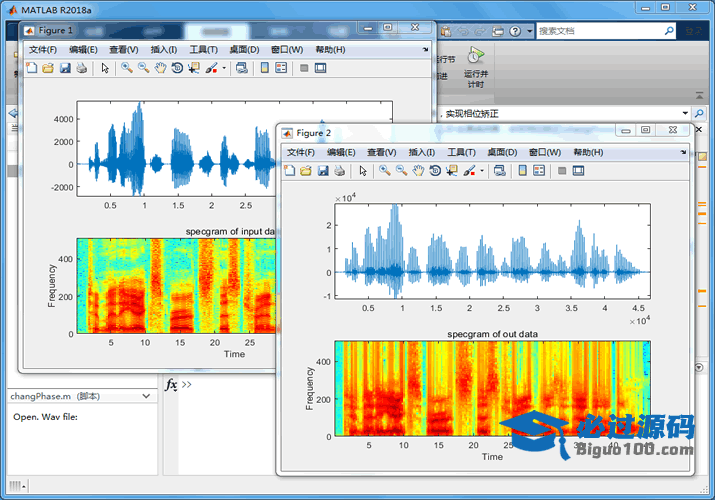Activate Zoom In tool in Figure 2
Viewport: 715px width, 500px height.
385,170
